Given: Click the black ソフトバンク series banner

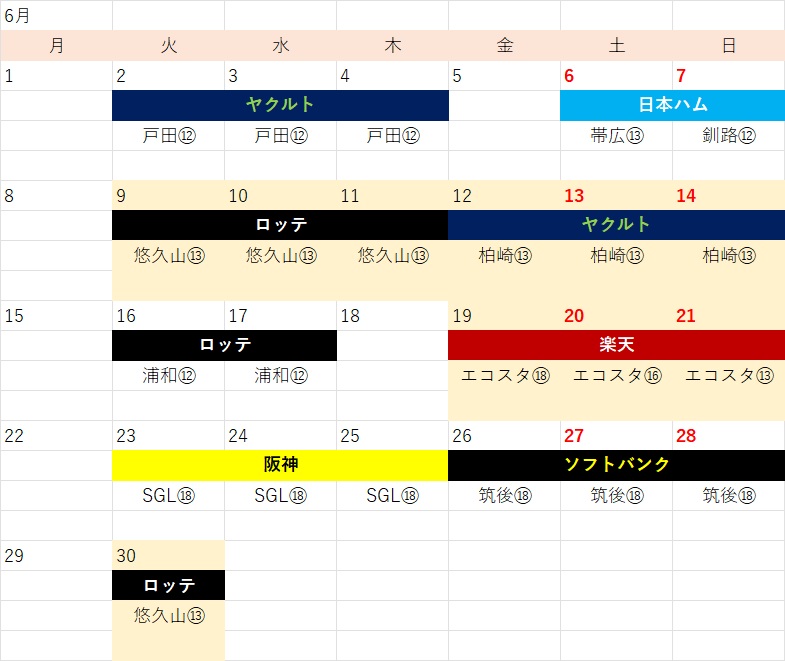Looking at the screenshot, I should [616, 465].
